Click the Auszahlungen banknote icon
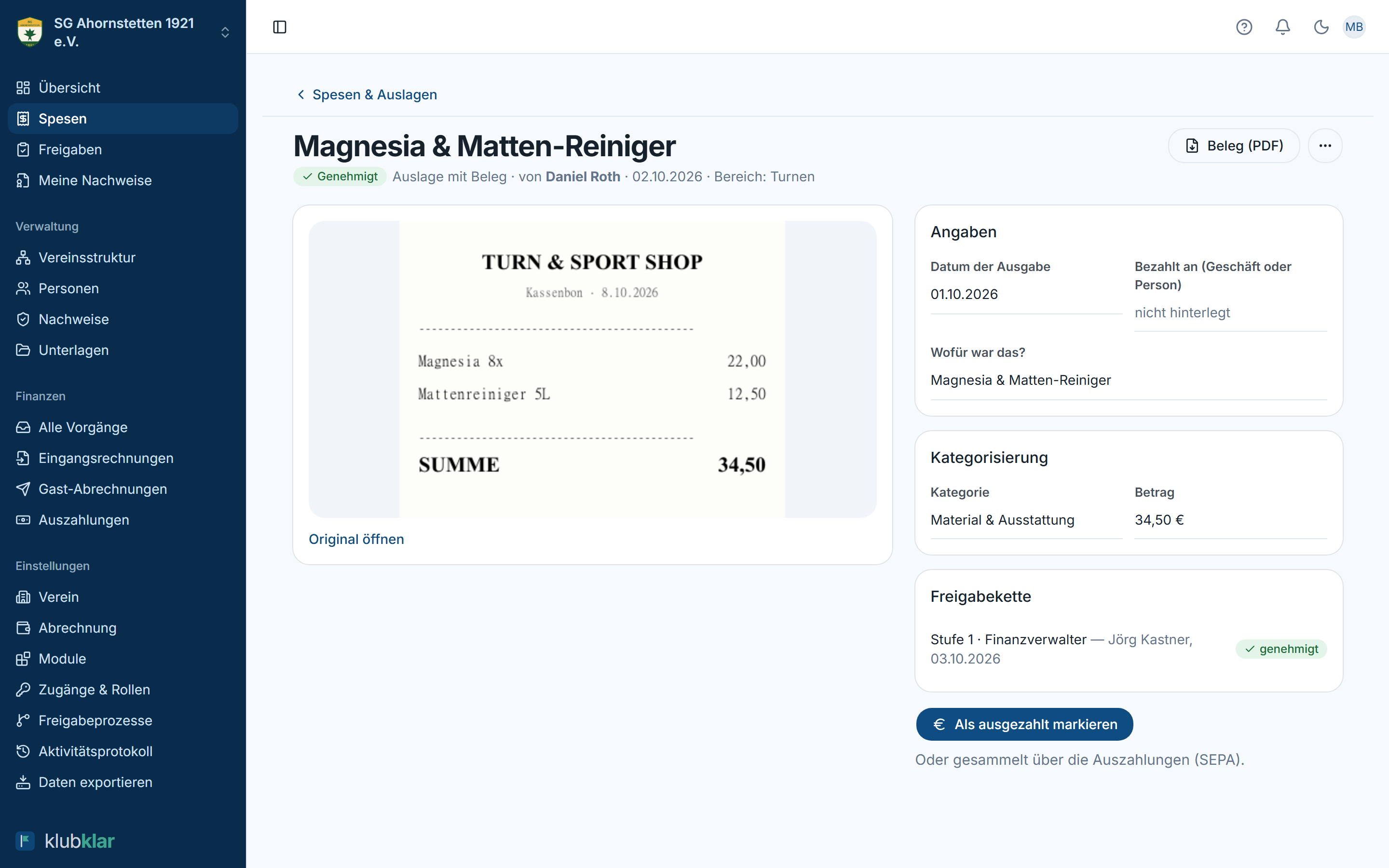The width and height of the screenshot is (1389, 868). pyautogui.click(x=23, y=520)
